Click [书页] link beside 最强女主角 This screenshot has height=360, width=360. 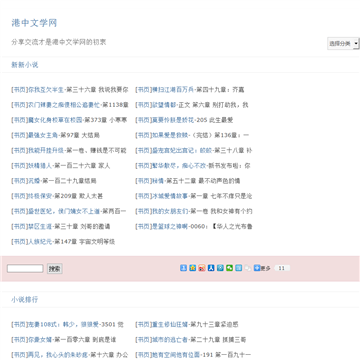point(20,135)
